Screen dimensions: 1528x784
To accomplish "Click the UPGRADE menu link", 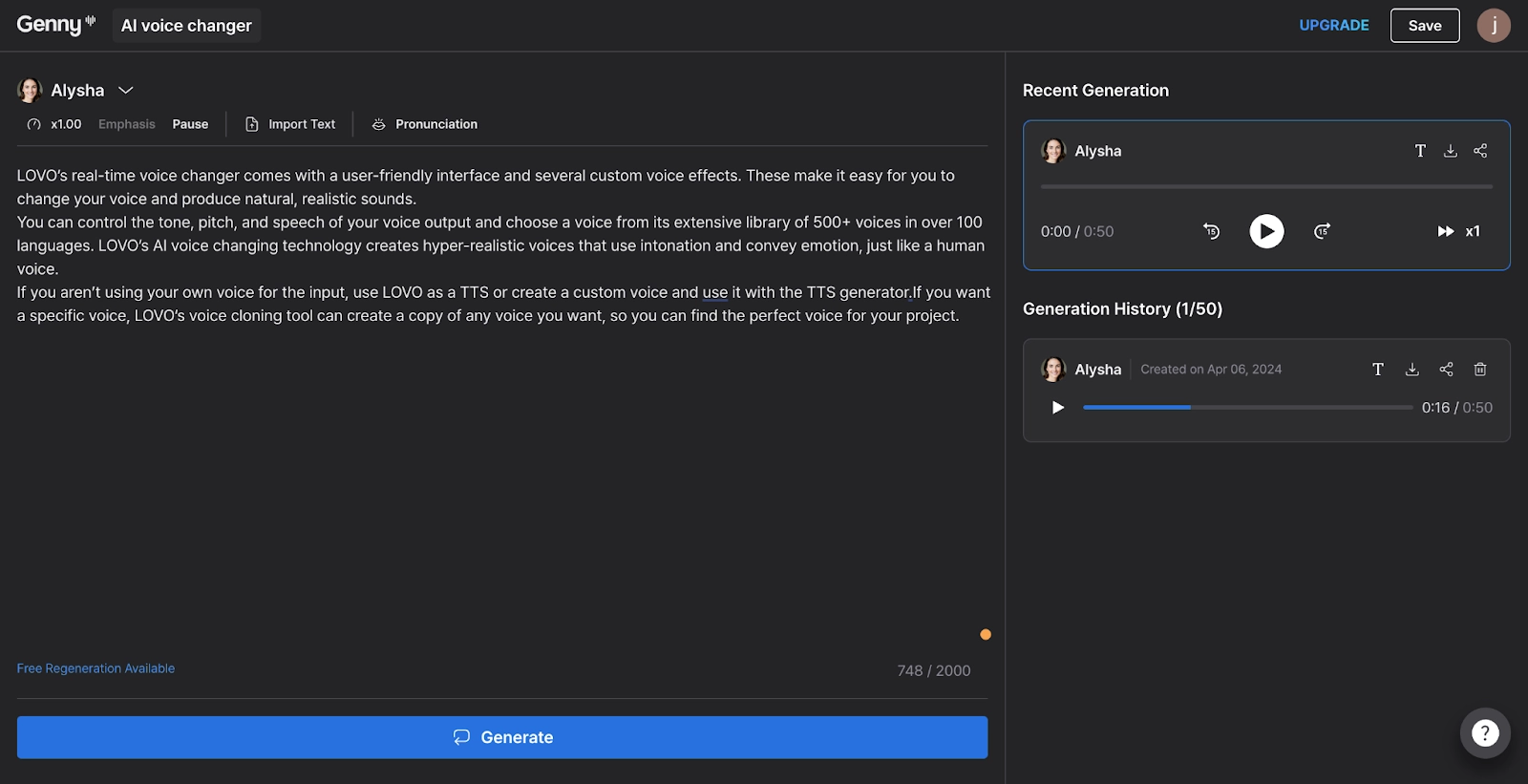I will coord(1333,25).
